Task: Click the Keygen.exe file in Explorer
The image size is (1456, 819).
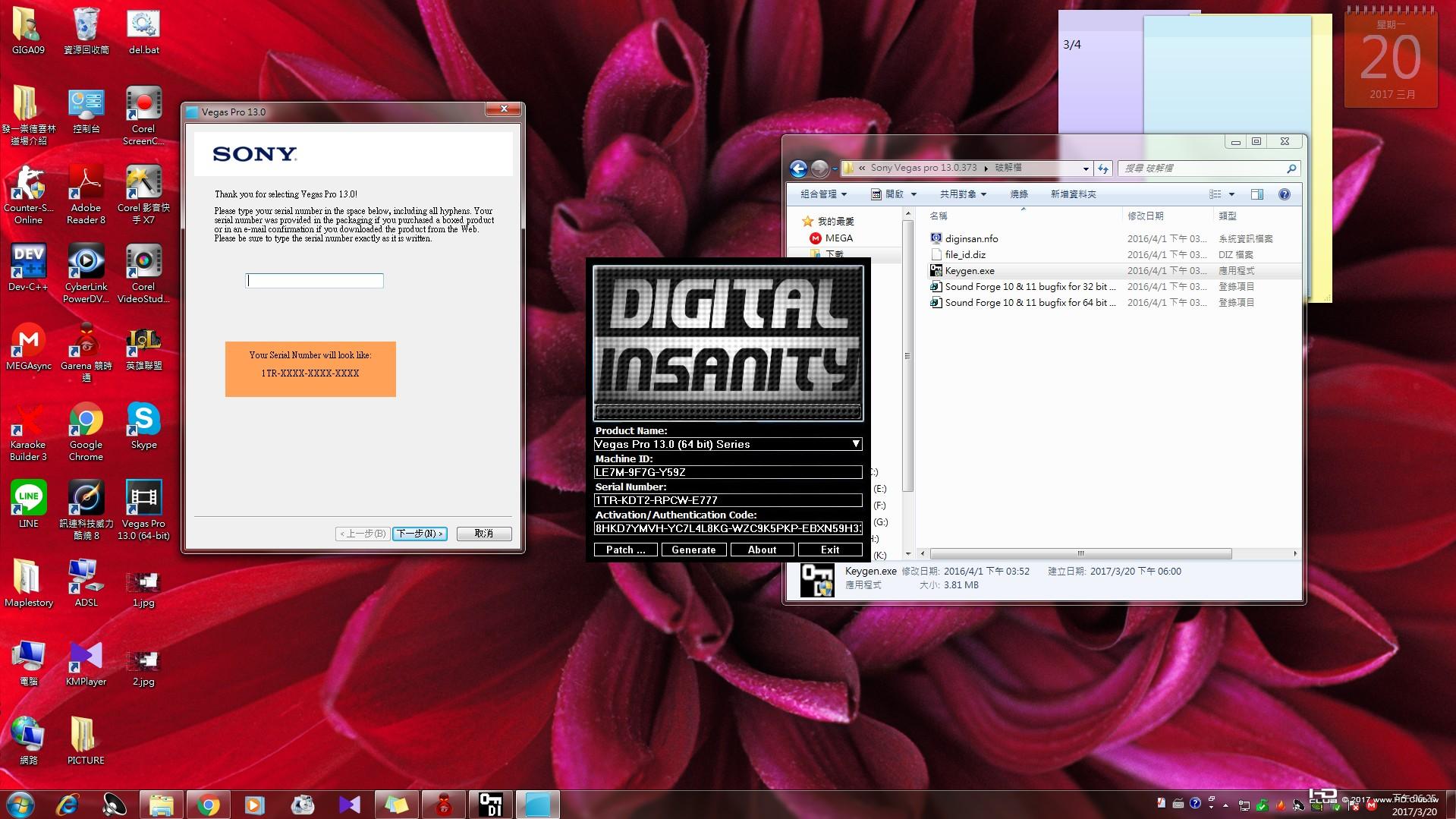Action: point(969,271)
